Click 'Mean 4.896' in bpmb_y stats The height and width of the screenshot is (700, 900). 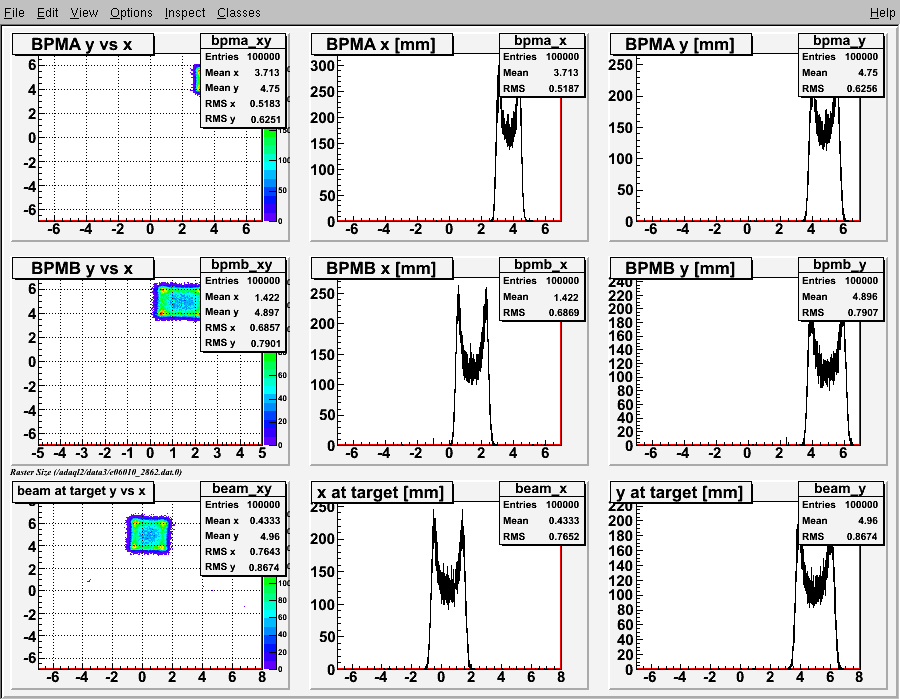pos(840,297)
